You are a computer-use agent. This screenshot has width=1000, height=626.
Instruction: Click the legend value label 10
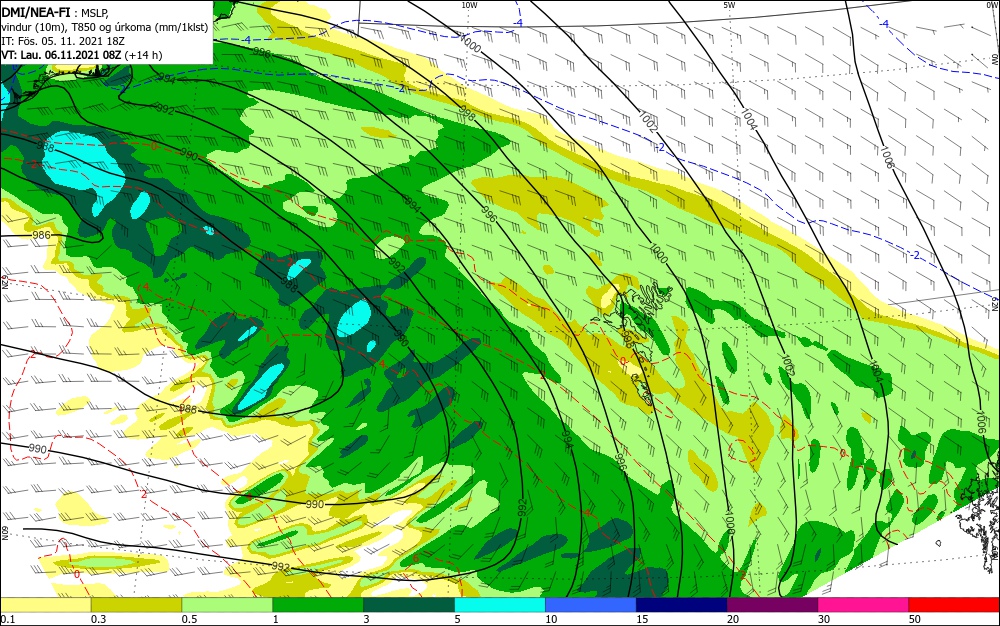click(551, 619)
